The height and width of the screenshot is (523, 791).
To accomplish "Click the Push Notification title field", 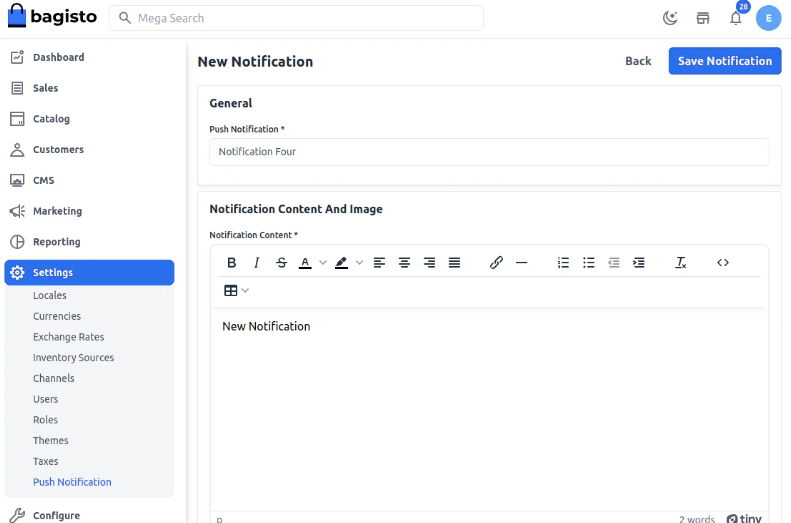I will (x=489, y=152).
